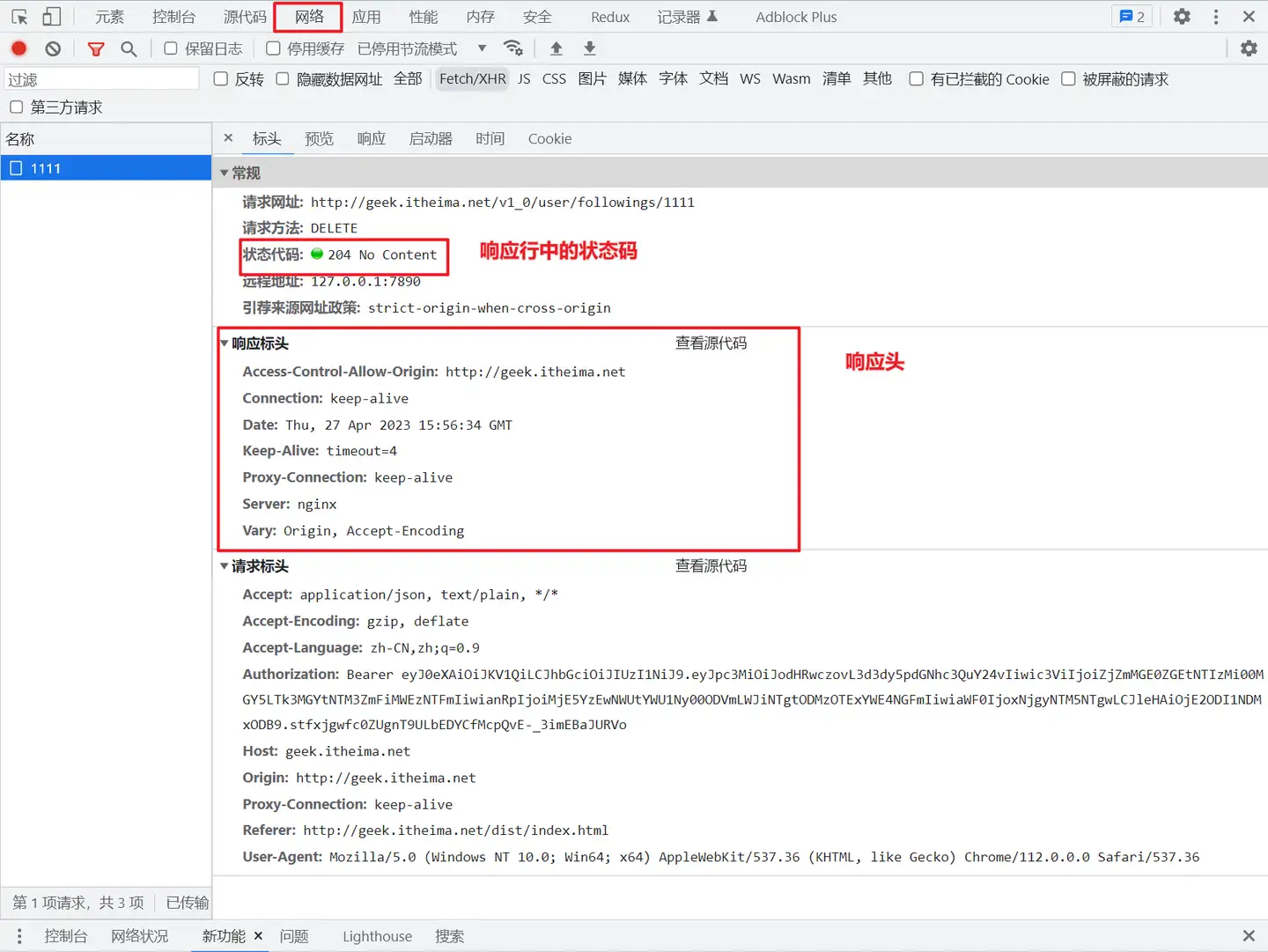Tick the 反转 filter checkbox
Image resolution: width=1268 pixels, height=952 pixels.
point(221,79)
